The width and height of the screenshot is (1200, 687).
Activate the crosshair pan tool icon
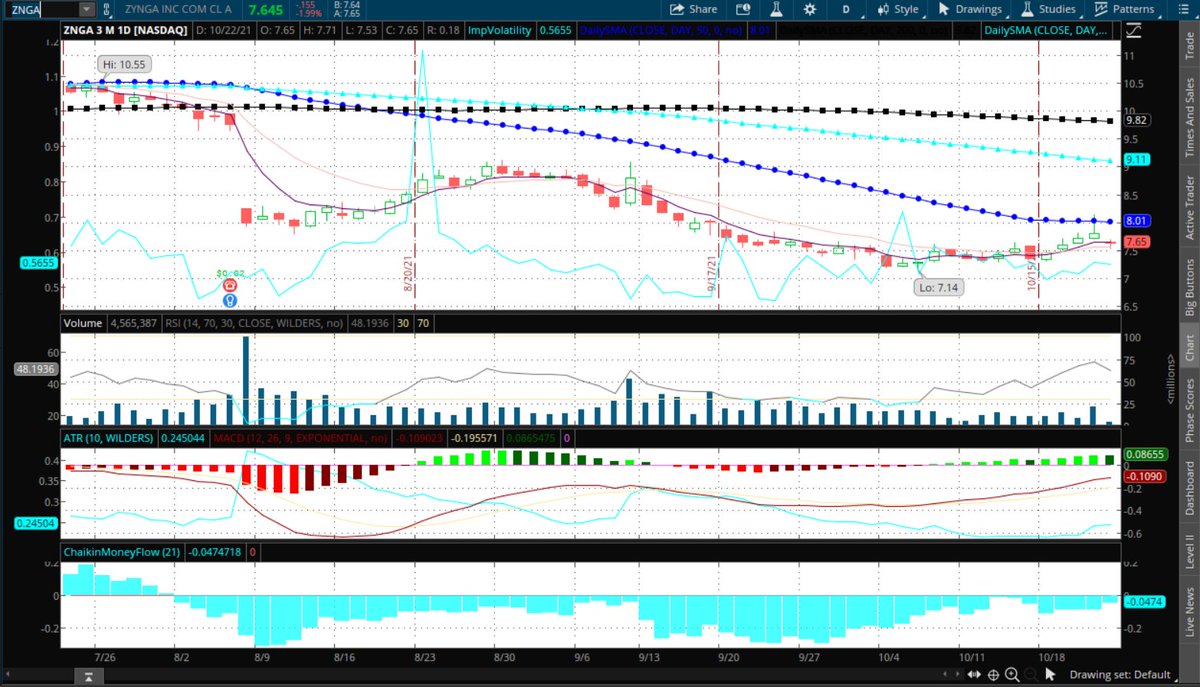pos(994,674)
